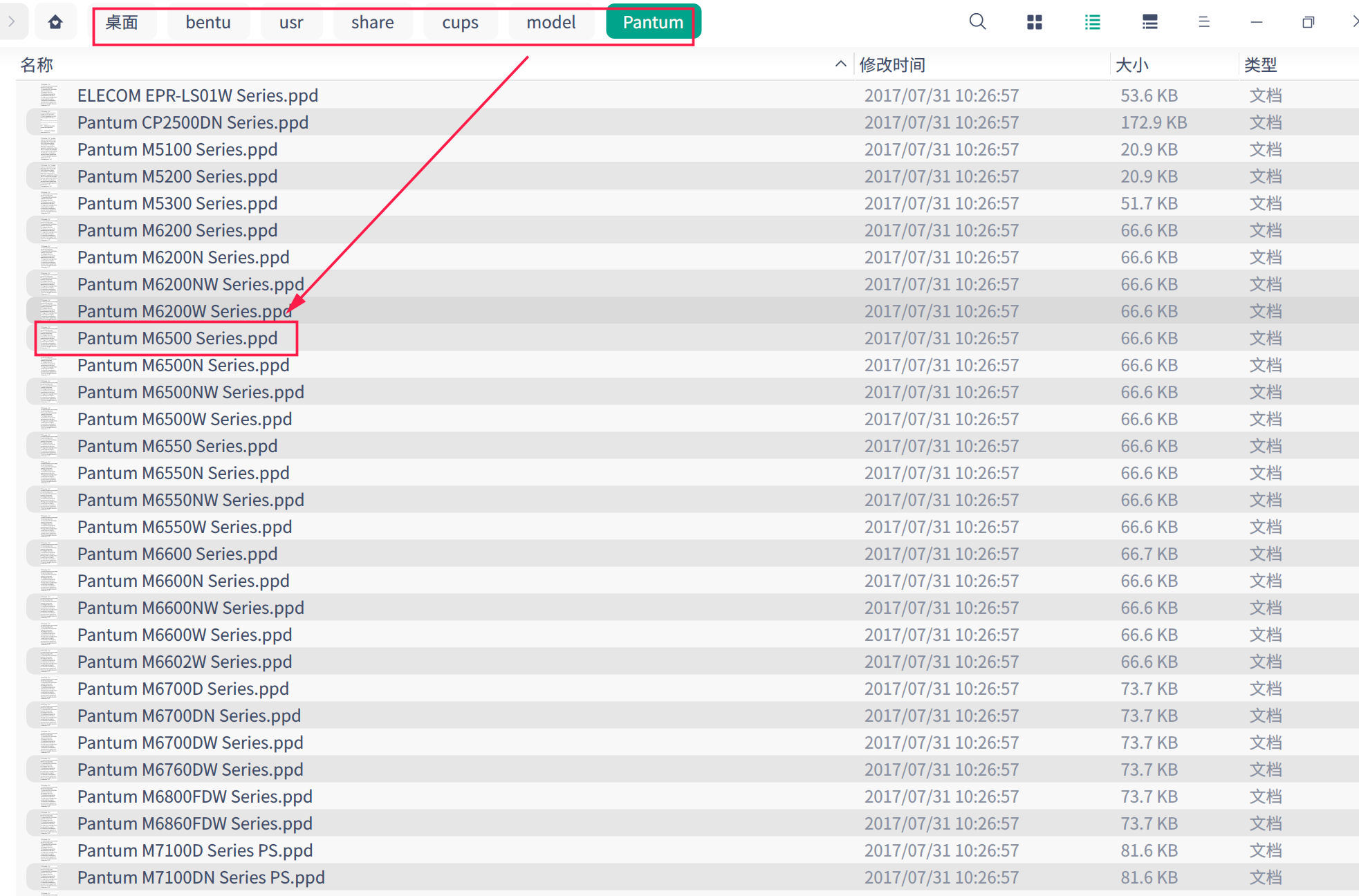The image size is (1359, 896).
Task: Click the home folder icon
Action: coord(55,22)
